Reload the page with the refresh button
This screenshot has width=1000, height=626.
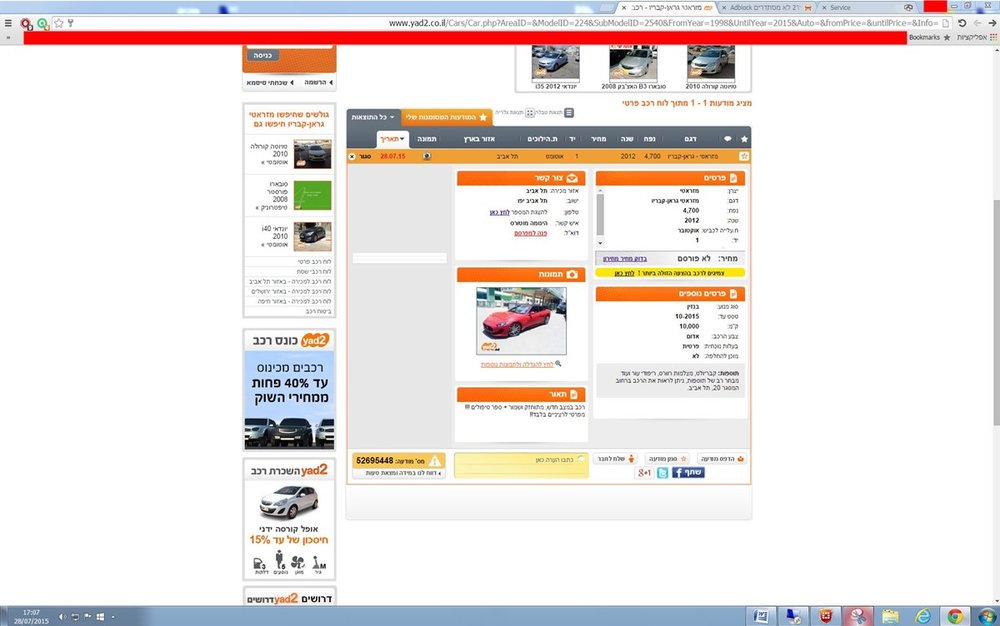tap(962, 23)
